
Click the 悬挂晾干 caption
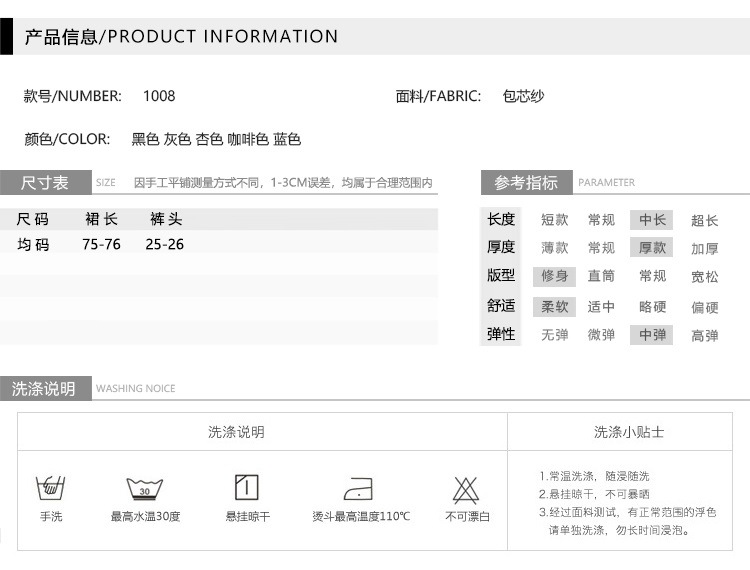247,516
